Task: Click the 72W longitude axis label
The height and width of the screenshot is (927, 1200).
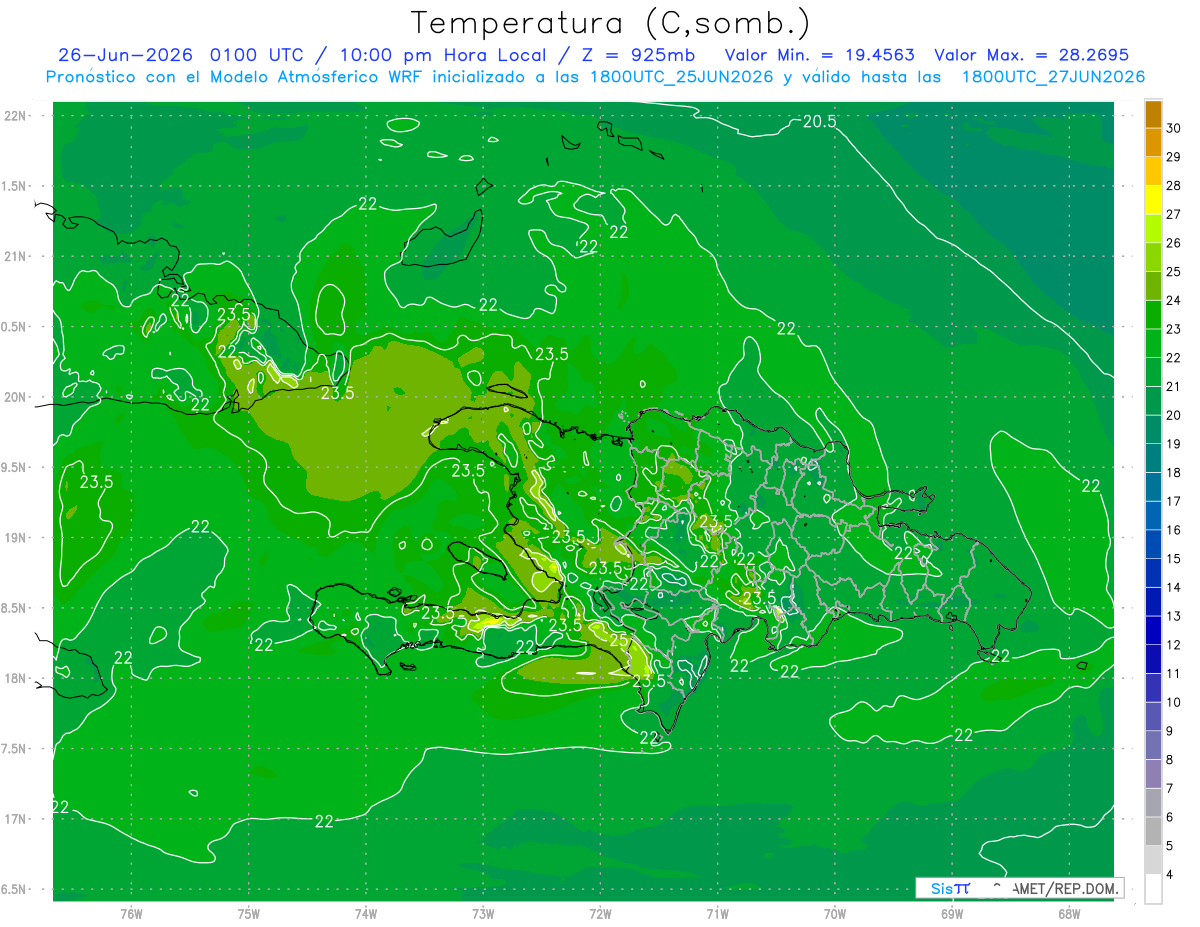Action: 600,914
